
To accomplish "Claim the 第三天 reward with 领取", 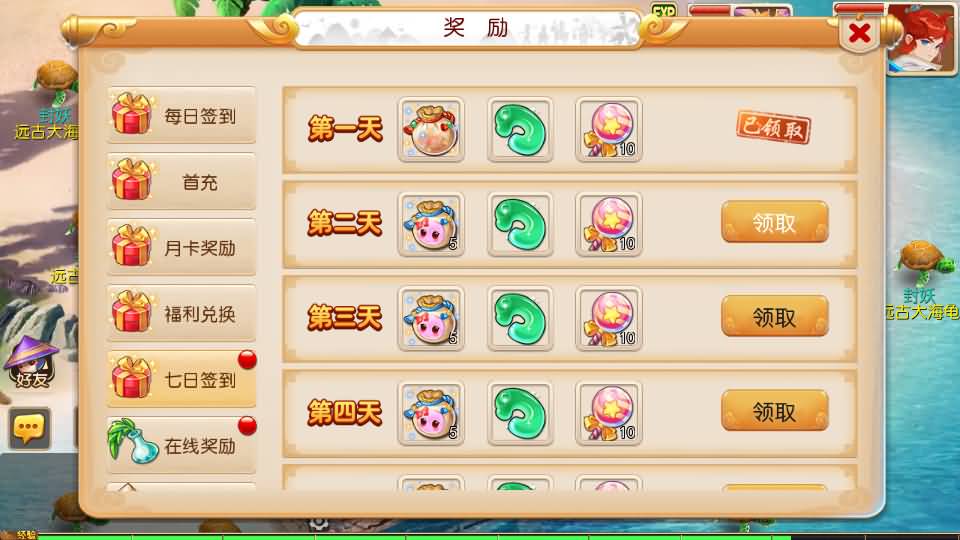I will click(774, 317).
